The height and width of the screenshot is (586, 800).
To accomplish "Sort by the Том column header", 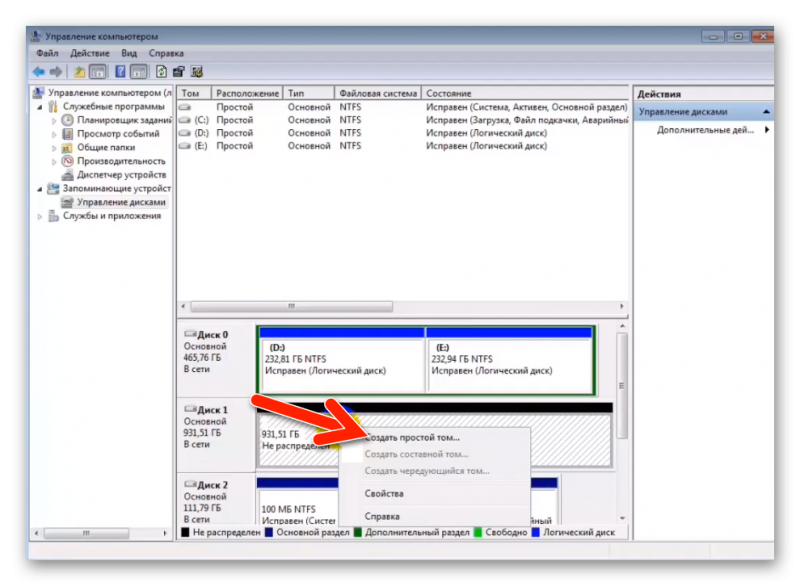I will [x=194, y=93].
